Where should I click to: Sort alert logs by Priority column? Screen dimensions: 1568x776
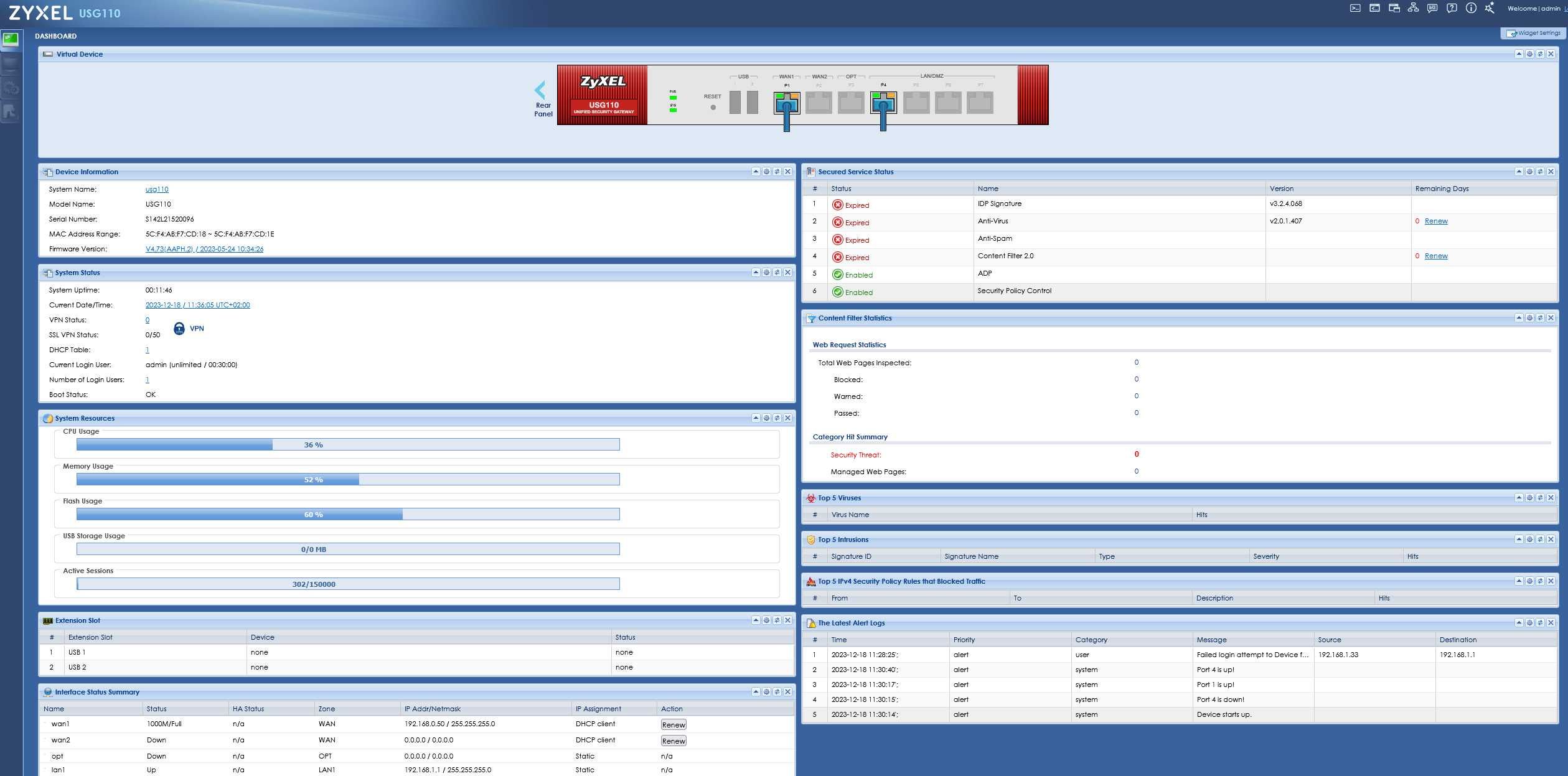click(x=1010, y=640)
